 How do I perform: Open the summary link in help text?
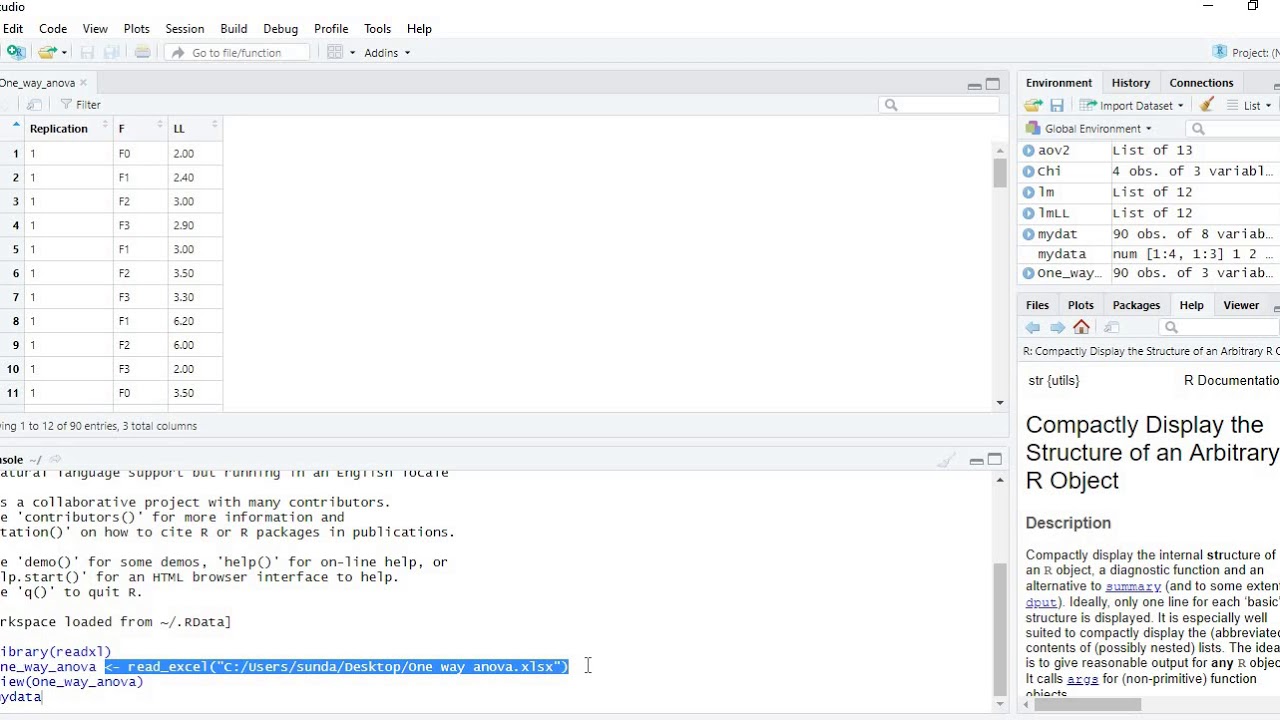coord(1133,586)
